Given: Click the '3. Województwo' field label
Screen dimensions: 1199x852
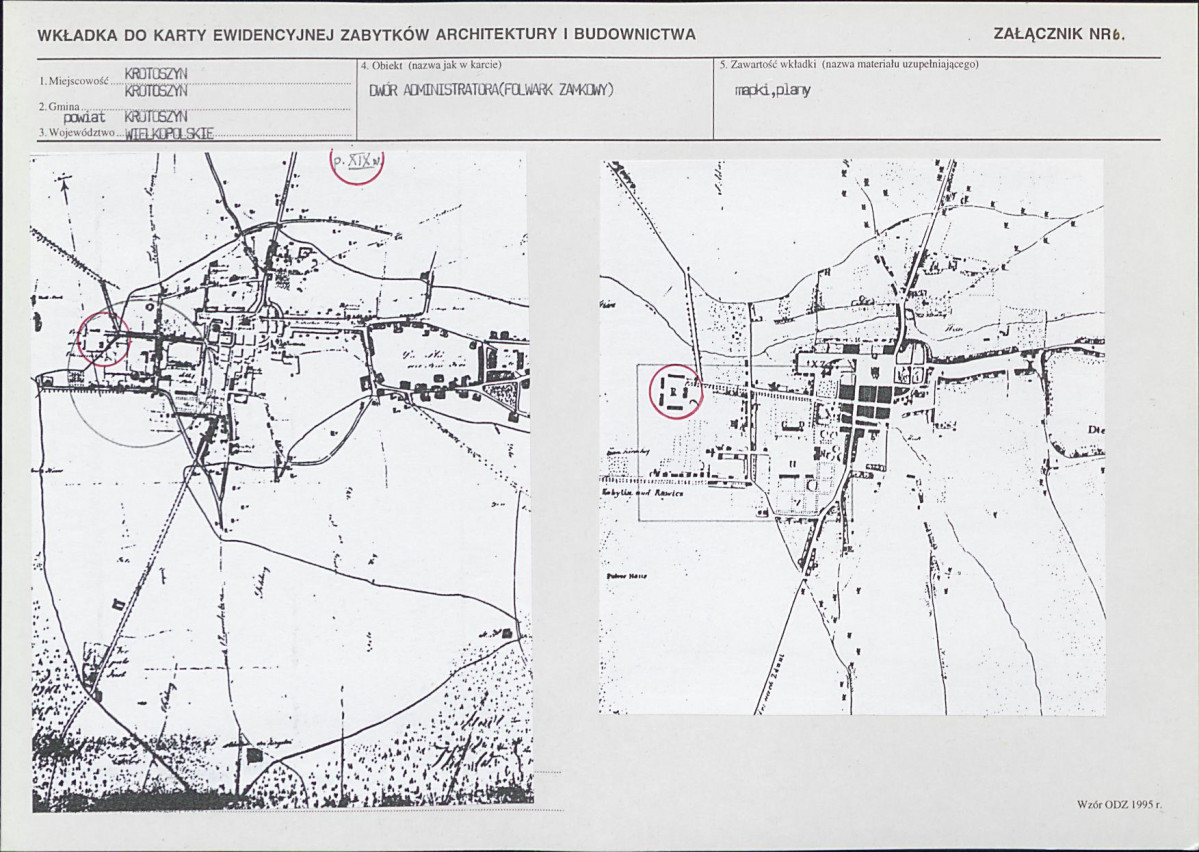Looking at the screenshot, I should (76, 132).
